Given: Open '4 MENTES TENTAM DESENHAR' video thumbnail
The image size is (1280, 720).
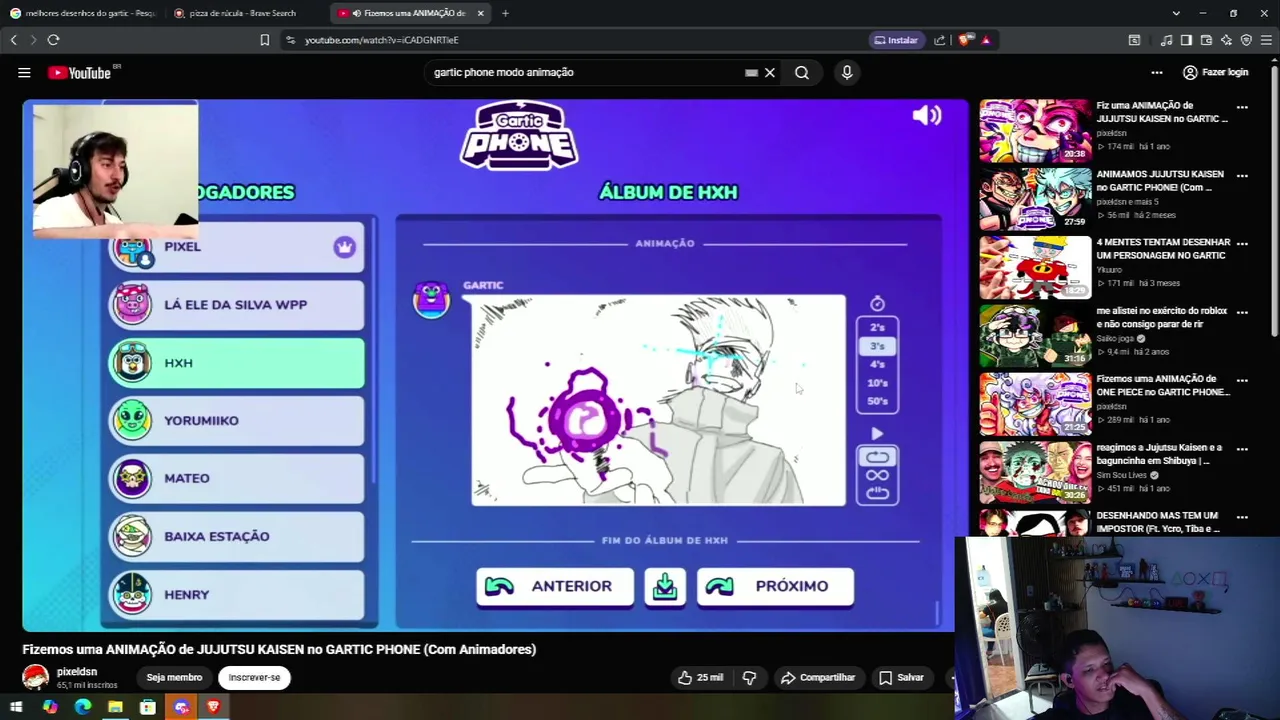Looking at the screenshot, I should (x=1035, y=267).
